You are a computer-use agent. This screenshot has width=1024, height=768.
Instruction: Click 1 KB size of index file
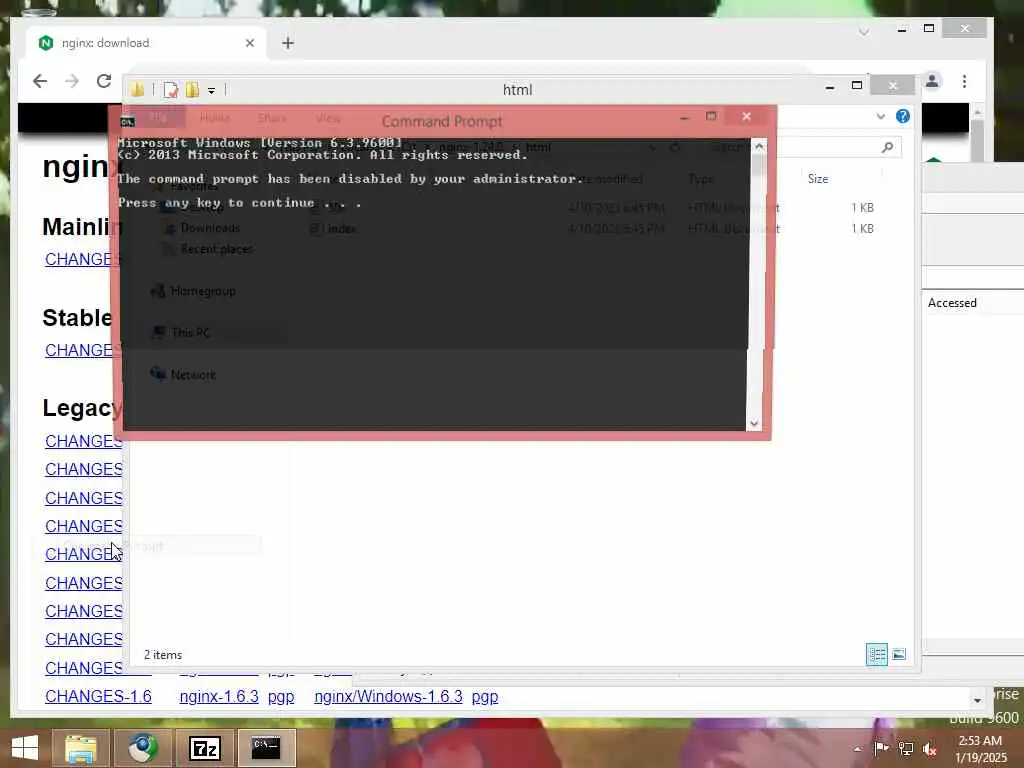(x=862, y=229)
